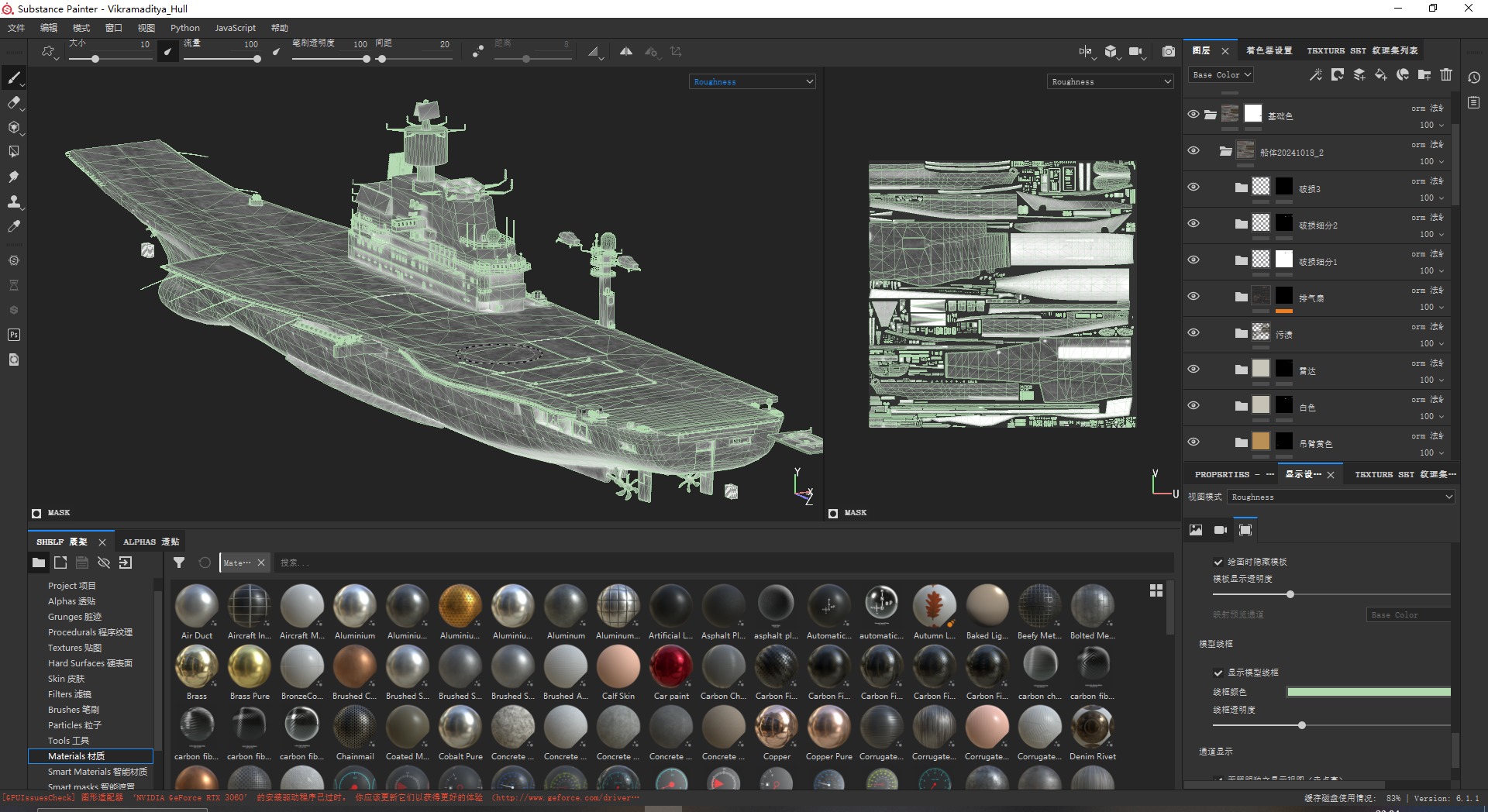Open opacity dropdown for 破损3 layer

[x=1431, y=198]
